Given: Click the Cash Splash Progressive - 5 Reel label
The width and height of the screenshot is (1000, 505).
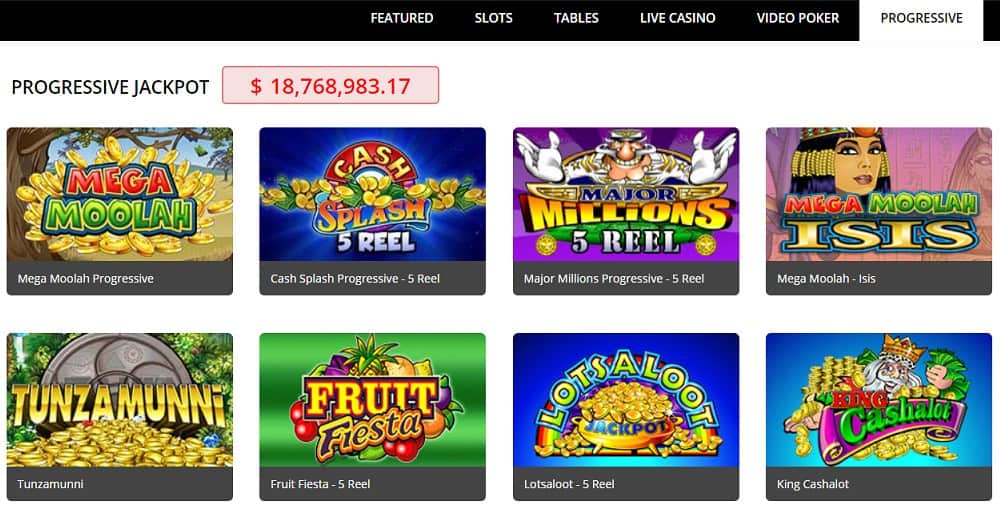Looking at the screenshot, I should [x=355, y=279].
